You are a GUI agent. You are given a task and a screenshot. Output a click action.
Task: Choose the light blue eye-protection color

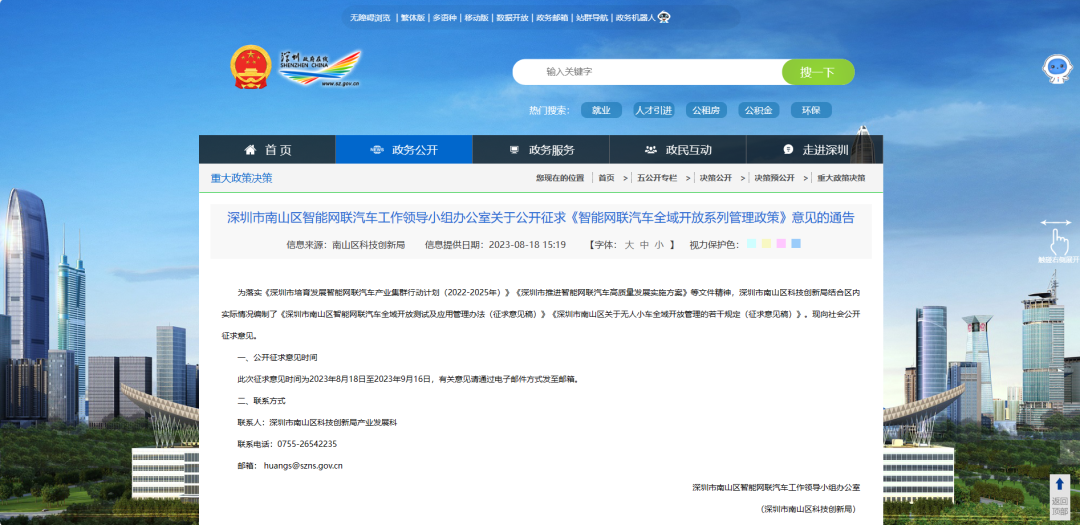[x=796, y=244]
